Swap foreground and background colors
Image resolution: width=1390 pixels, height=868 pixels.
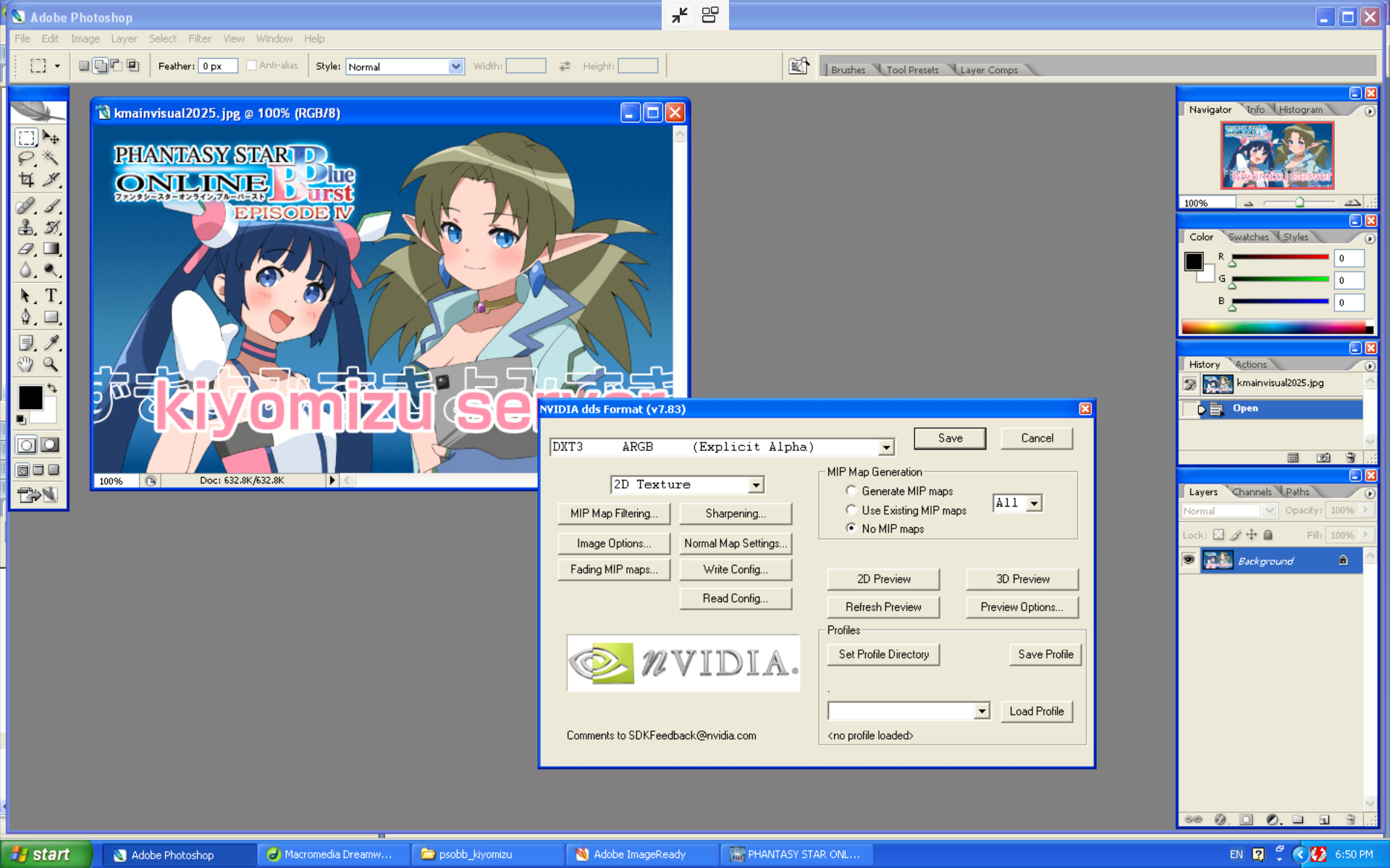(x=52, y=389)
